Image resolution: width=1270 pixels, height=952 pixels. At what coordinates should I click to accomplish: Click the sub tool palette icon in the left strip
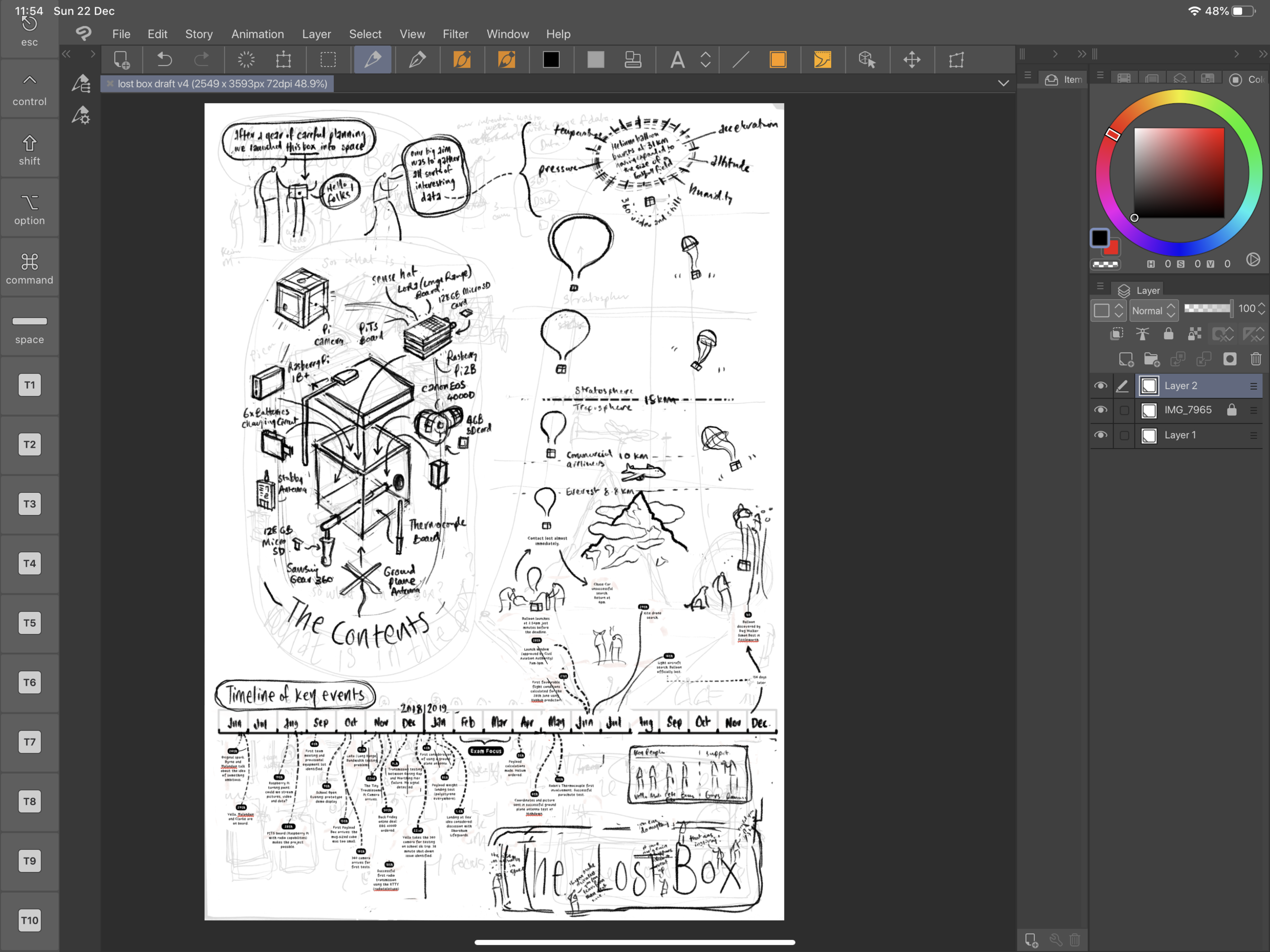click(81, 83)
